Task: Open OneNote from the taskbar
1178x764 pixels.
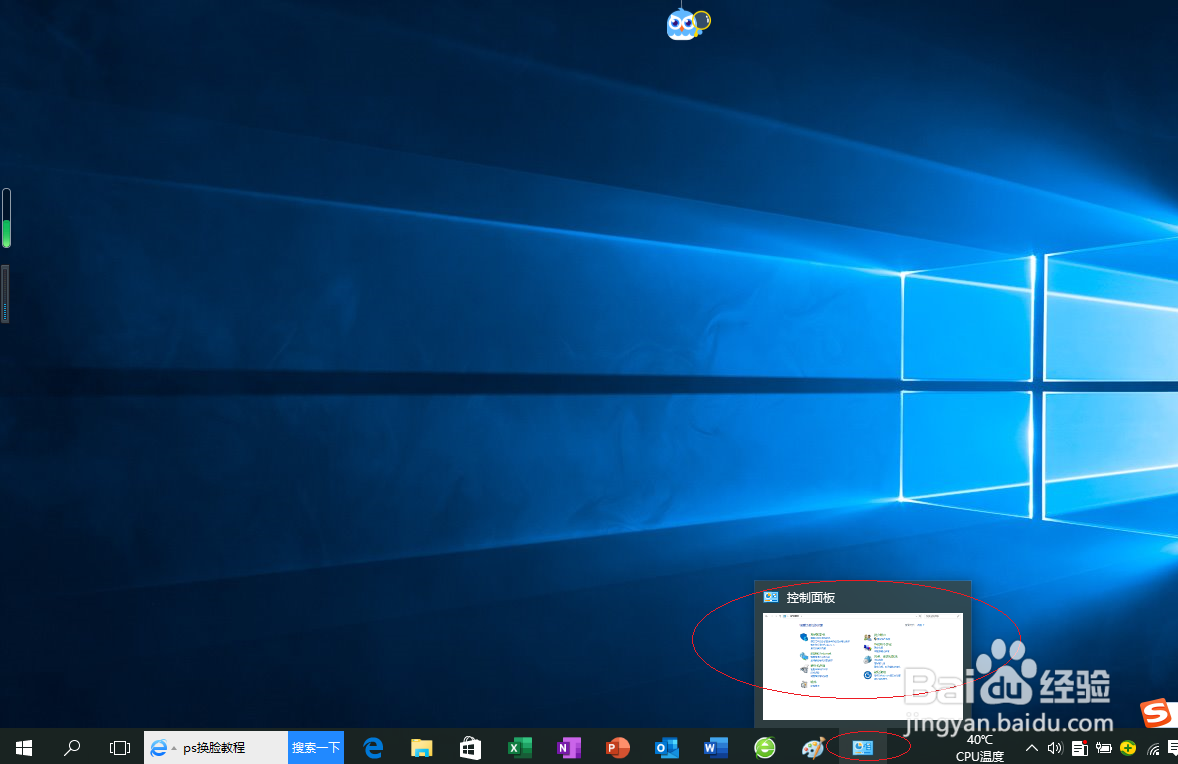Action: point(569,747)
